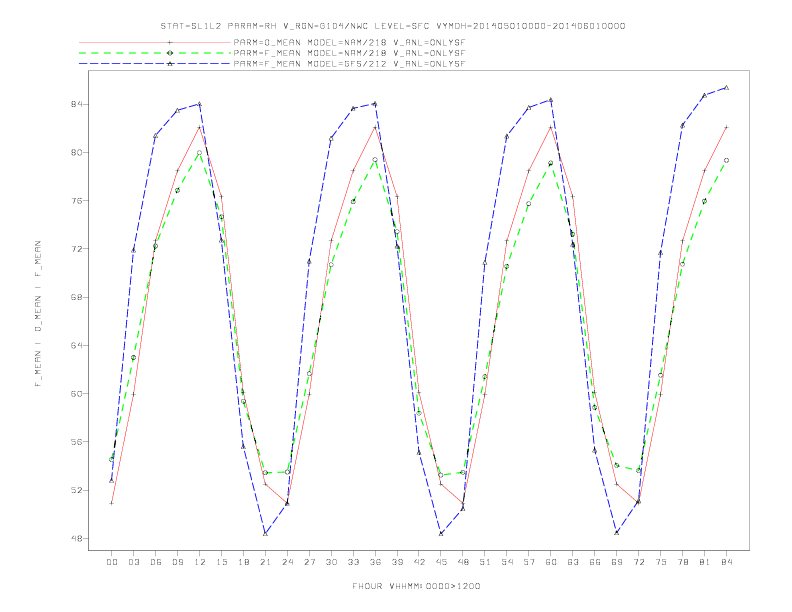
Task: Click x-axis forecast hour label 24
Action: click(x=287, y=562)
